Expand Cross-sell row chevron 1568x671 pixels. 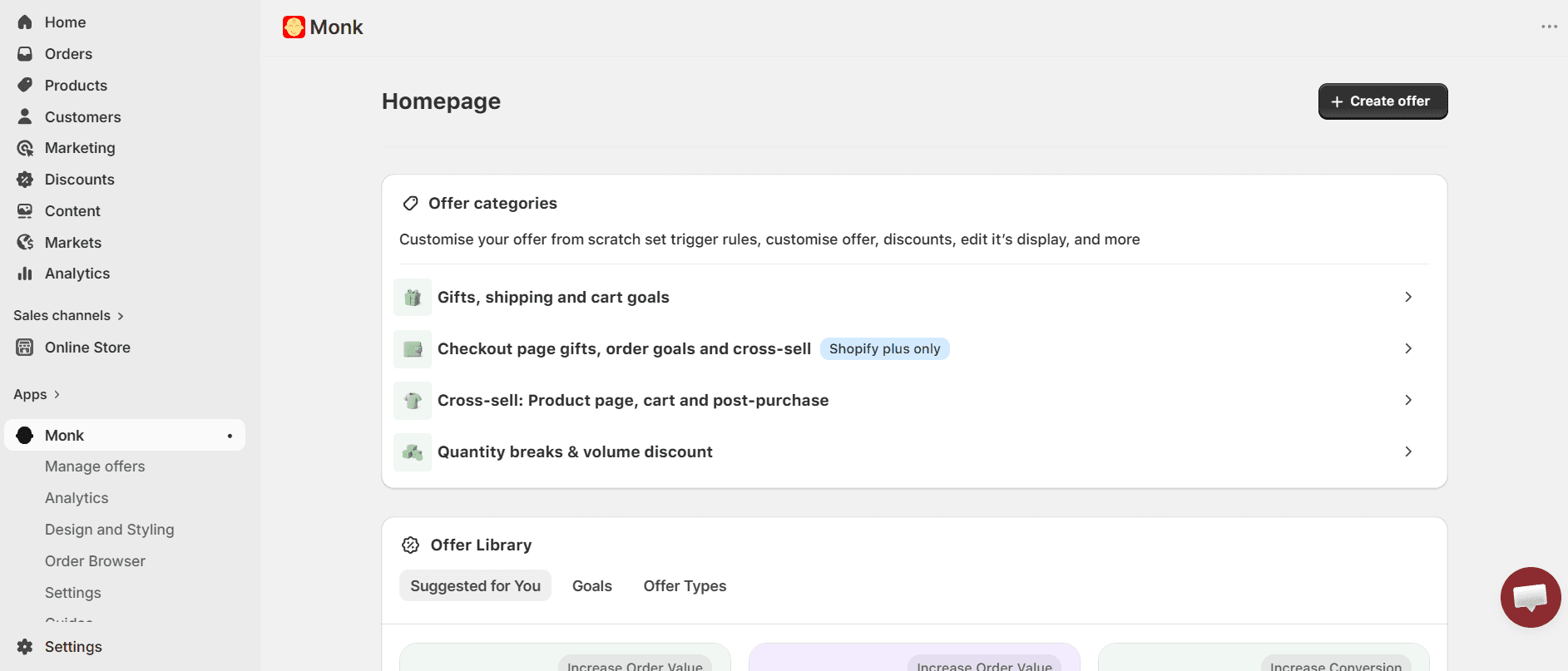pyautogui.click(x=1408, y=400)
